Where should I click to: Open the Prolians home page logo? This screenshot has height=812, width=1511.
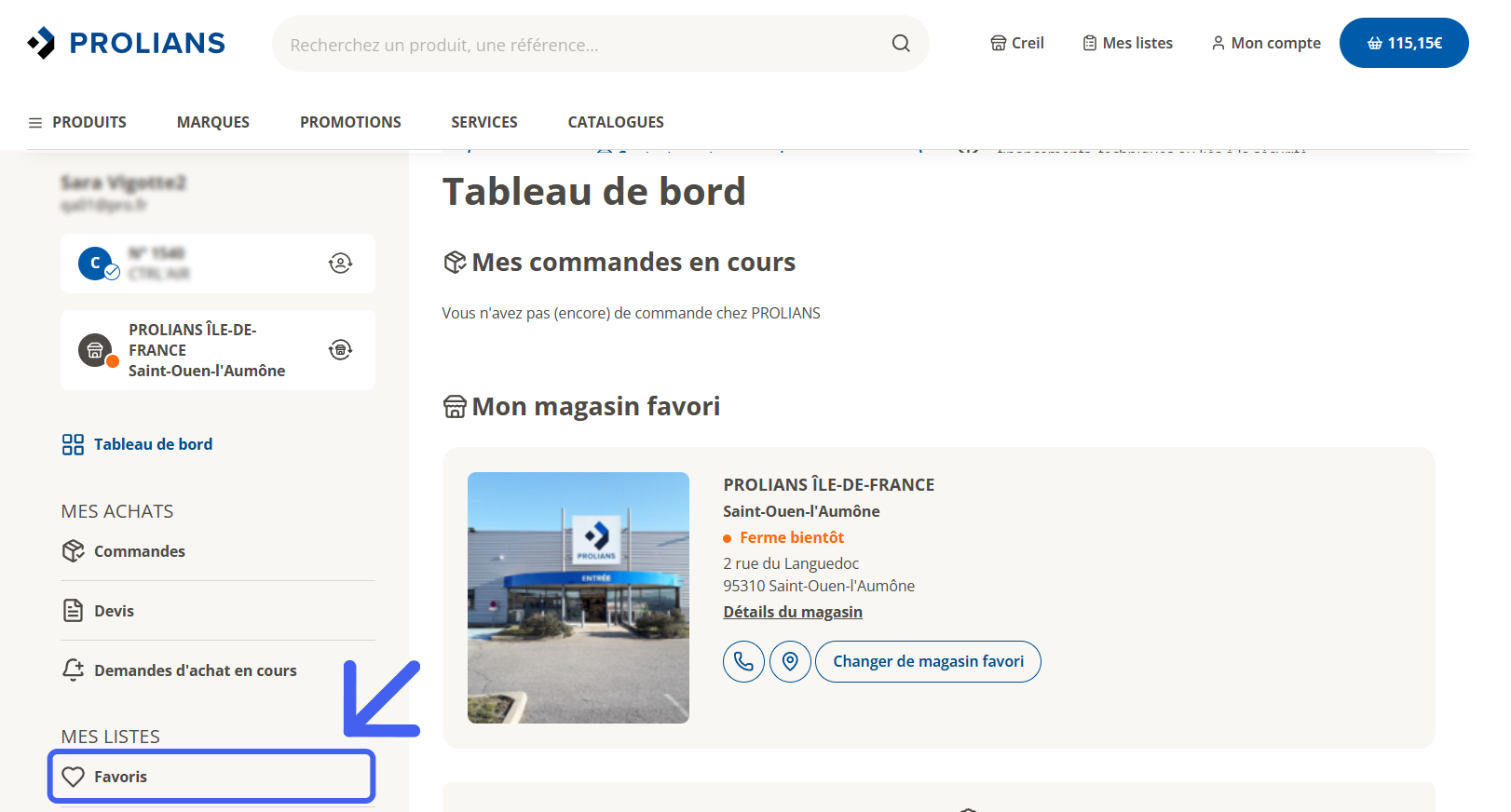pos(127,43)
